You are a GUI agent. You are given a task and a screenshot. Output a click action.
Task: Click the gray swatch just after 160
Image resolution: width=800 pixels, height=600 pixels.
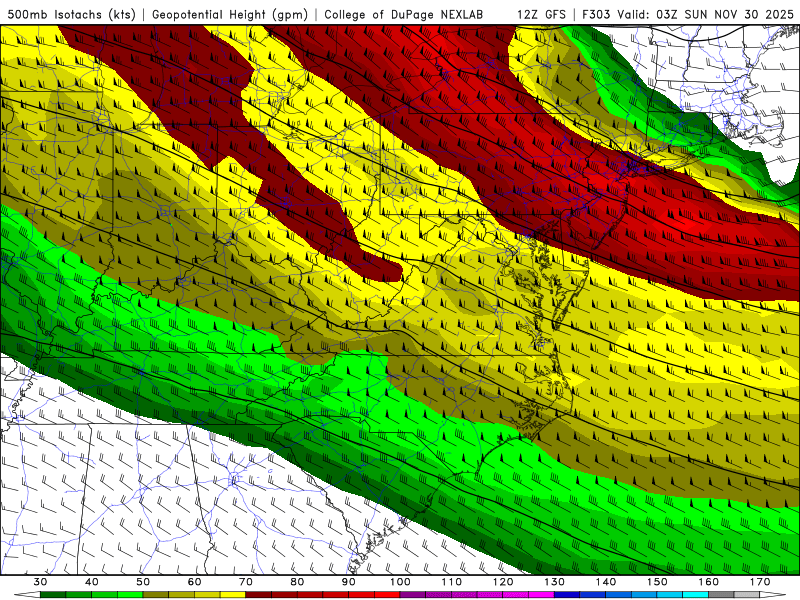[721, 595]
